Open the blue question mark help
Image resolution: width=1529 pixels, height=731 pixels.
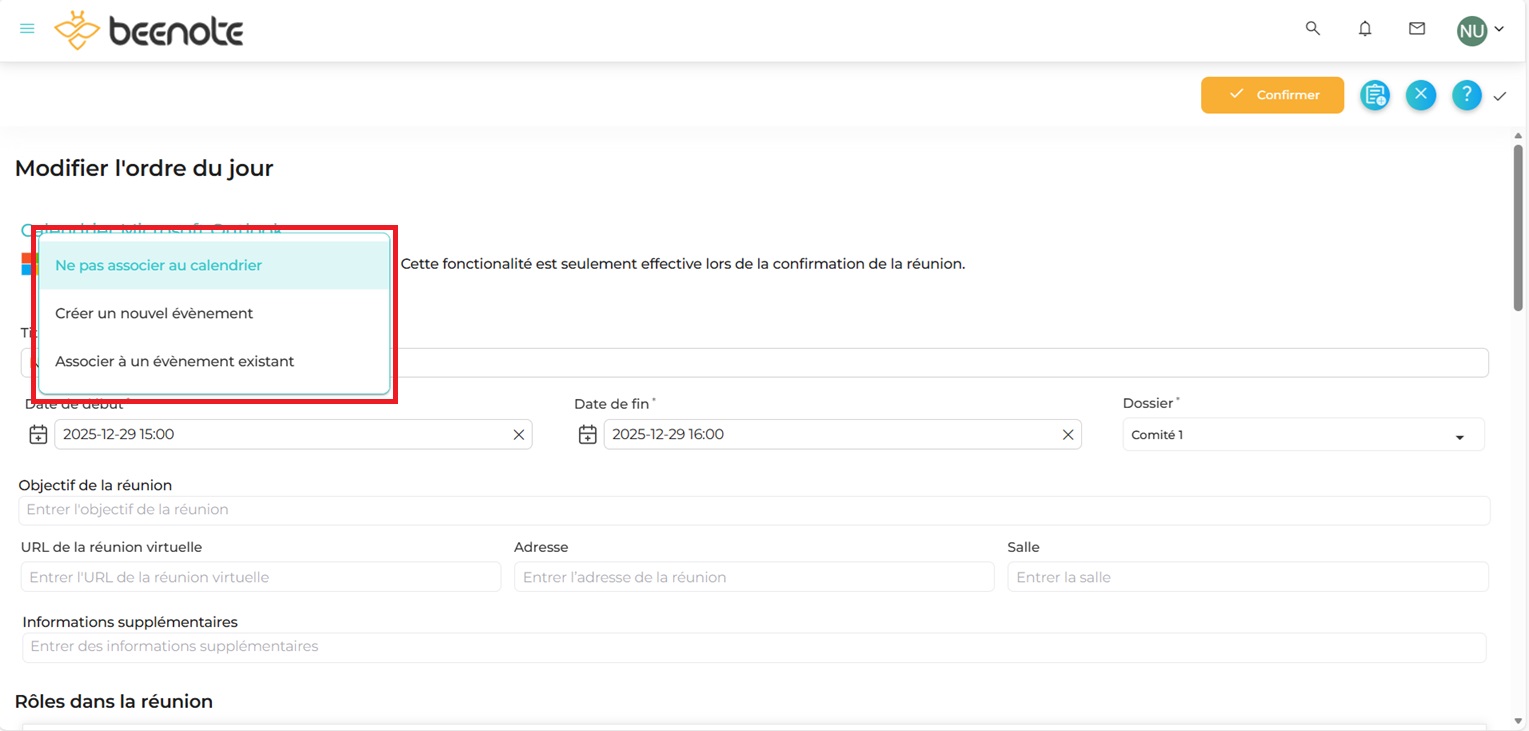click(x=1466, y=95)
